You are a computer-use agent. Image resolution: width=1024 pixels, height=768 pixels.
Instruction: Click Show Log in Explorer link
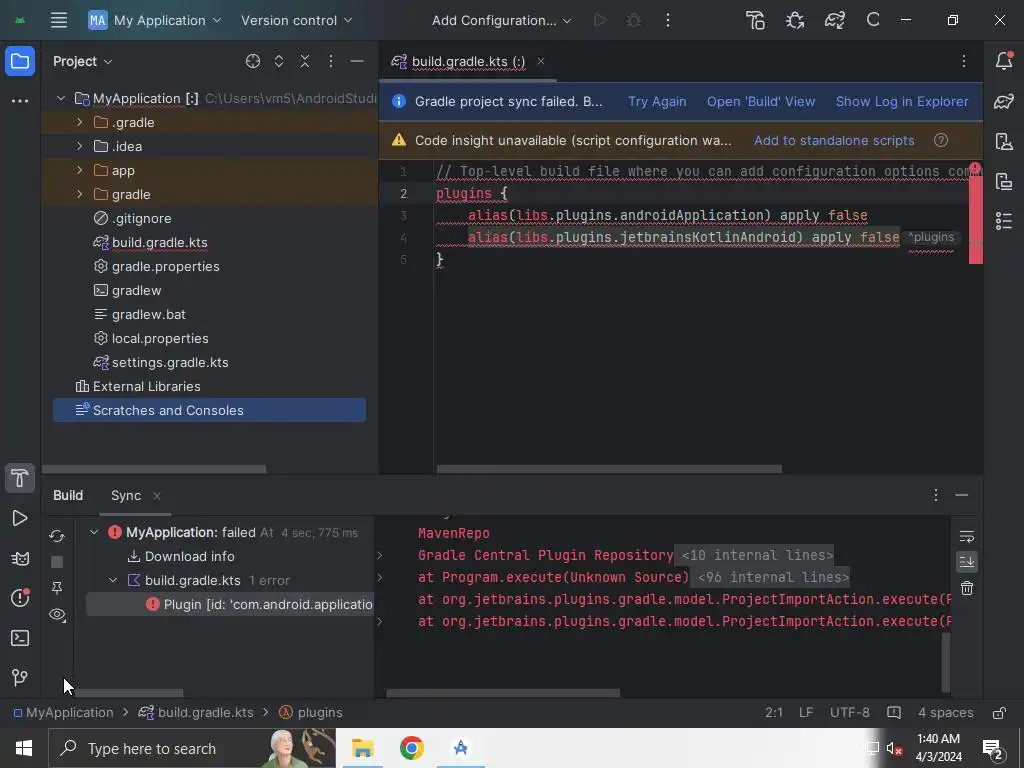click(x=902, y=101)
